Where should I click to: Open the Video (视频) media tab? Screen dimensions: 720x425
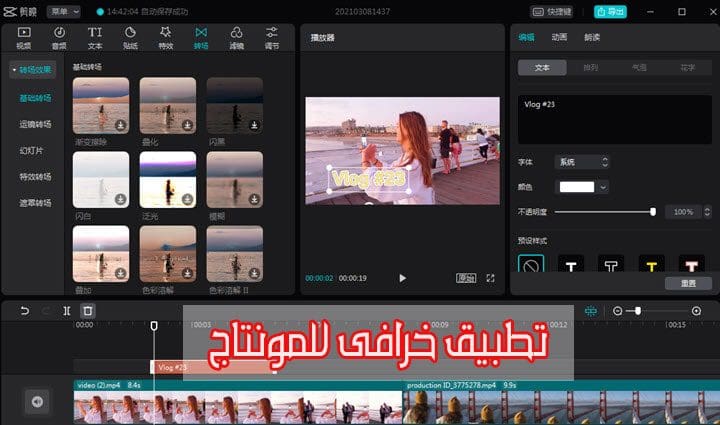point(24,38)
